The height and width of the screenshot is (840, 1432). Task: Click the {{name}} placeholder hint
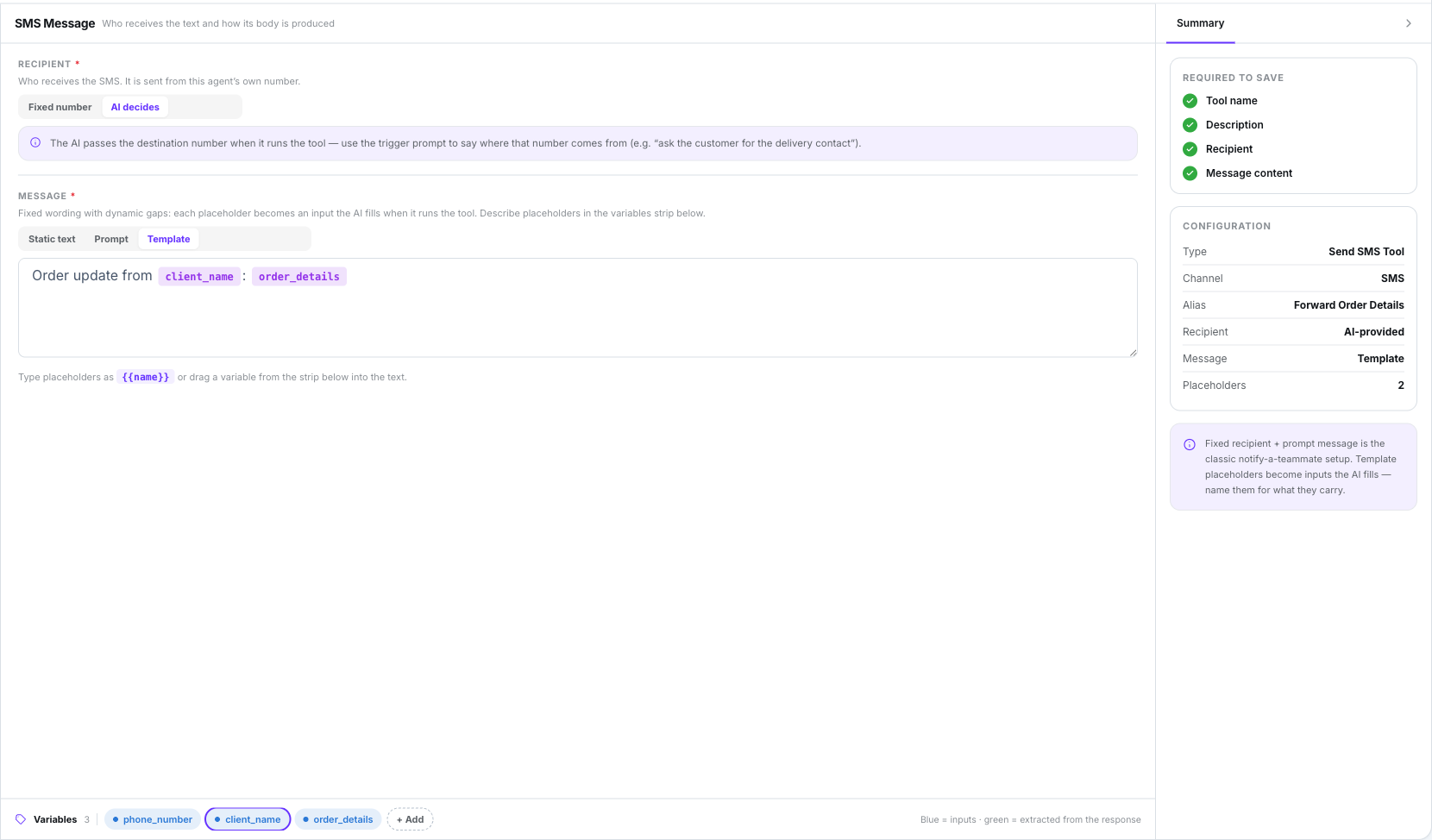[x=146, y=377]
